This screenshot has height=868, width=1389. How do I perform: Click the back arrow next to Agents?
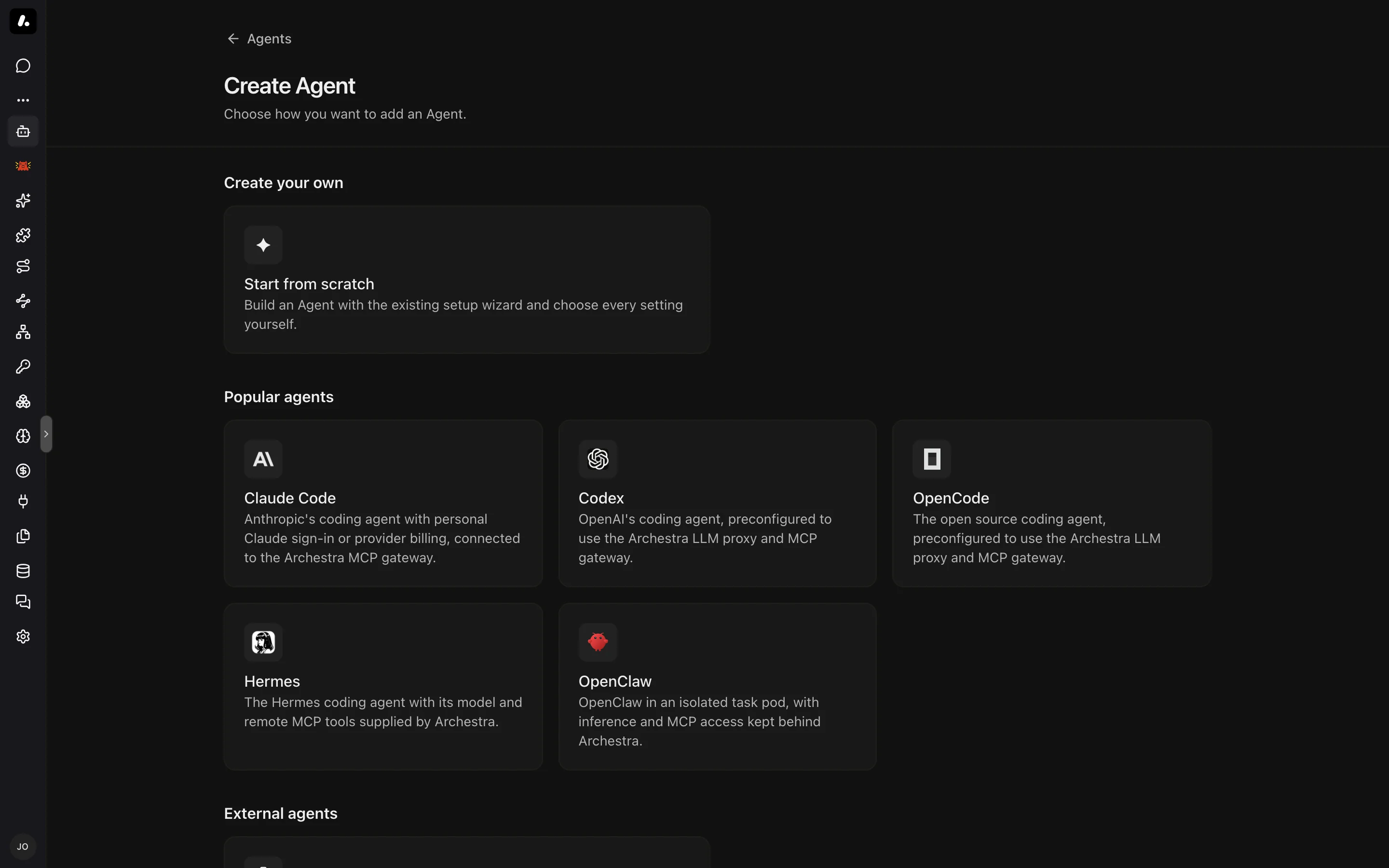233,39
